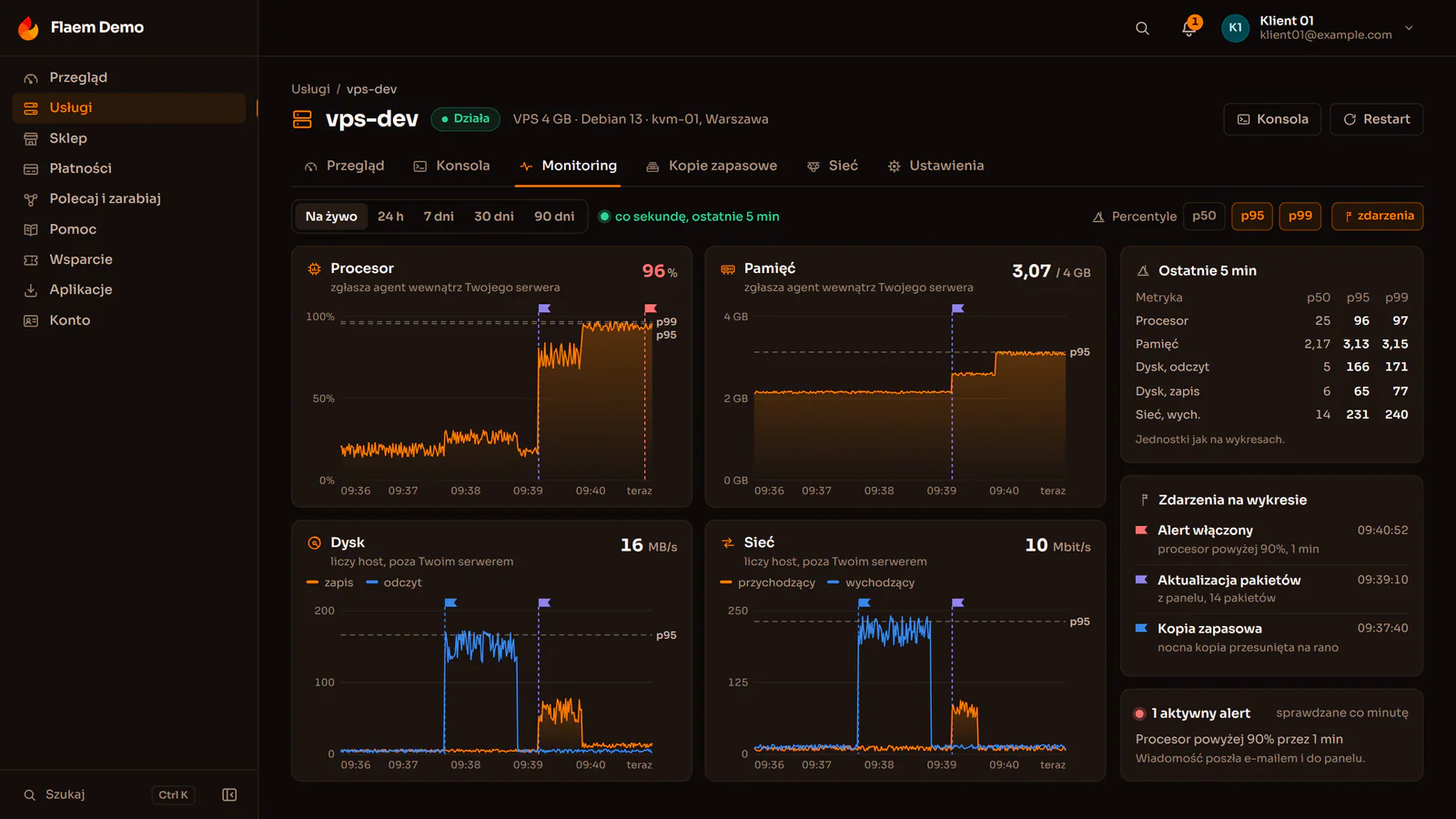Image resolution: width=1456 pixels, height=819 pixels.
Task: Select the 24 h time range
Action: coord(390,217)
